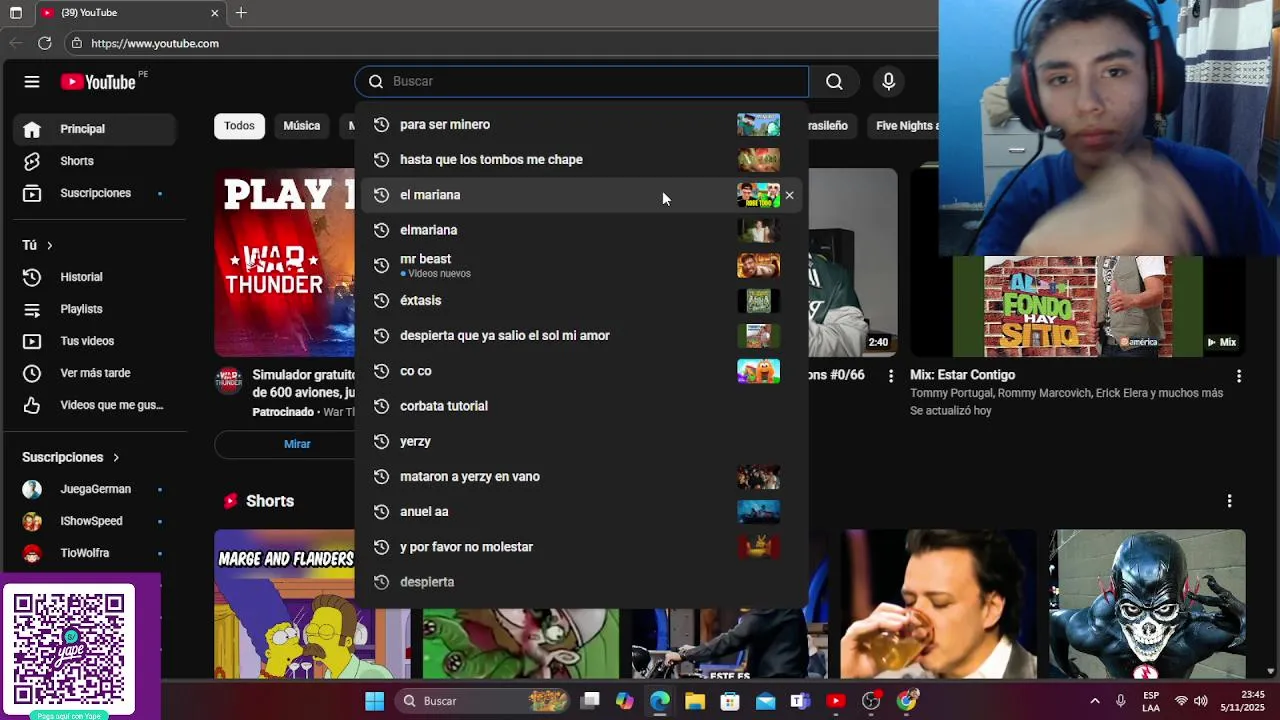Viewport: 1280px width, 720px height.
Task: Select suggestion 'corbata tutorial'
Action: point(581,406)
